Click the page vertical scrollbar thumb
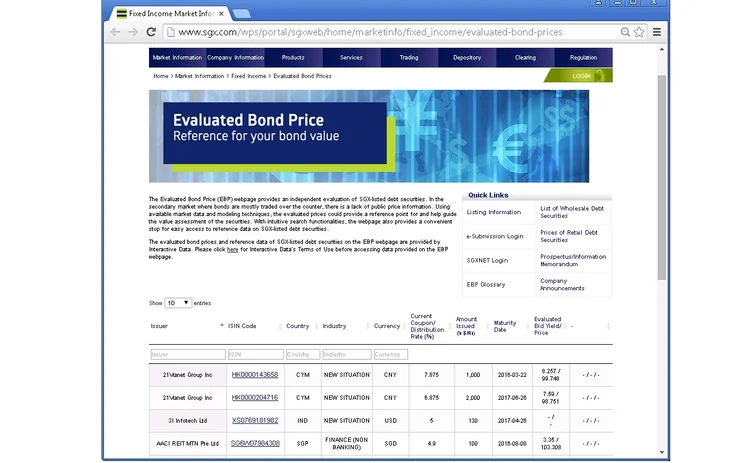The image size is (750, 463). click(x=662, y=177)
